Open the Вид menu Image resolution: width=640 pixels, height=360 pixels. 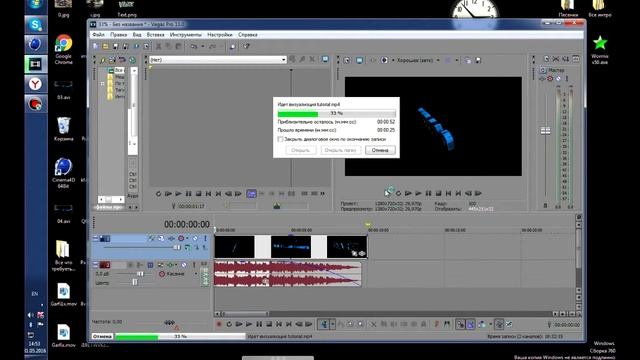137,35
